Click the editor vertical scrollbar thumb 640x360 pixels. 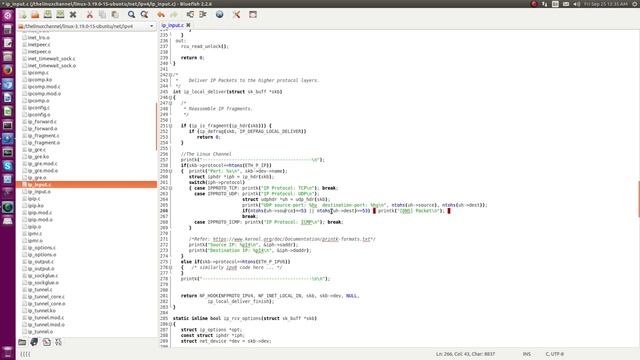(x=638, y=199)
